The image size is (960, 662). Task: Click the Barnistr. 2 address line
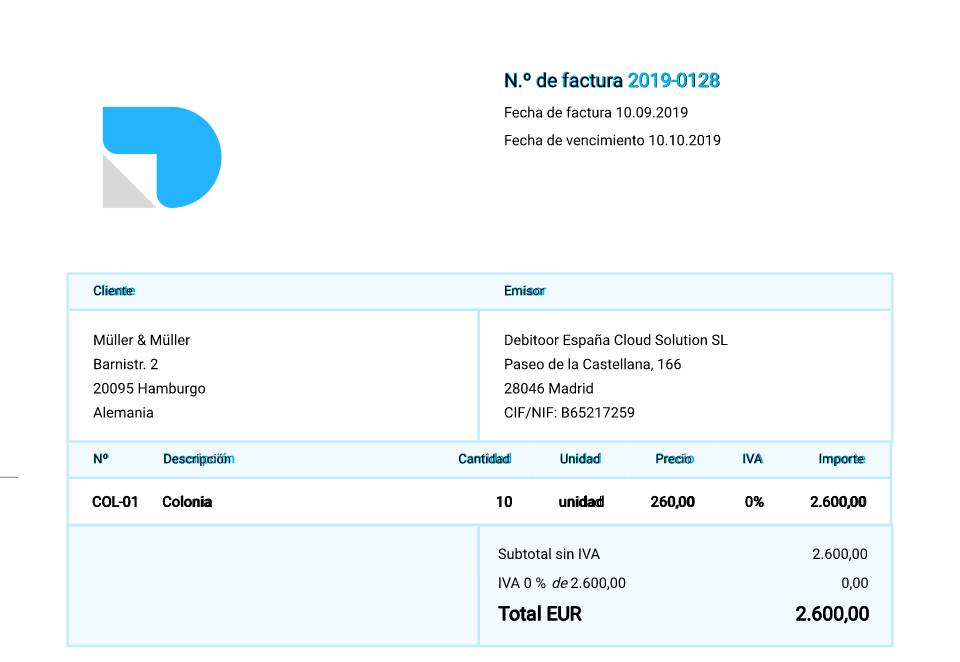pos(126,364)
